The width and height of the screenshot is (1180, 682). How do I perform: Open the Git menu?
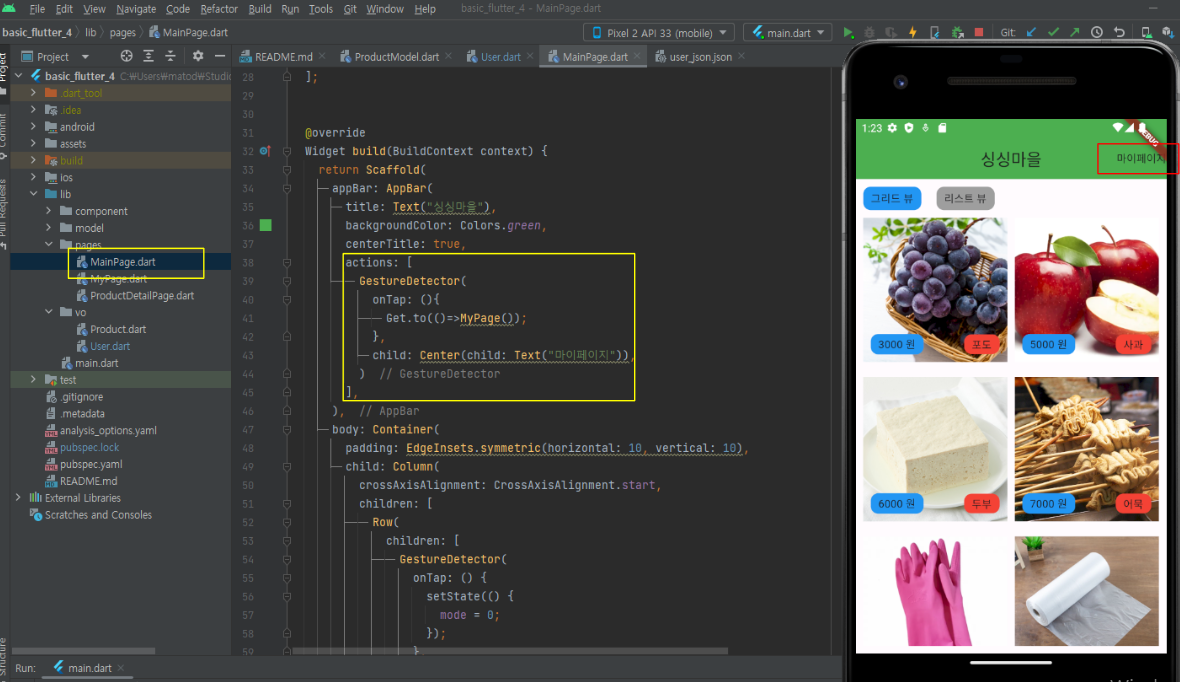pos(350,9)
